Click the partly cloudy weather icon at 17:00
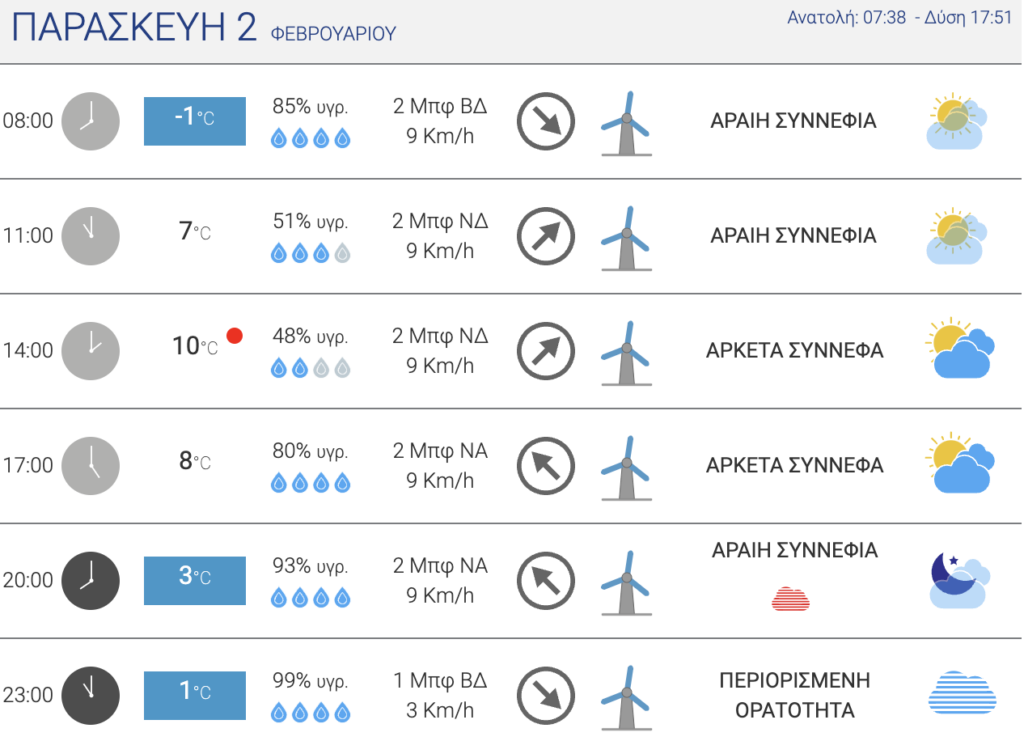 point(960,463)
